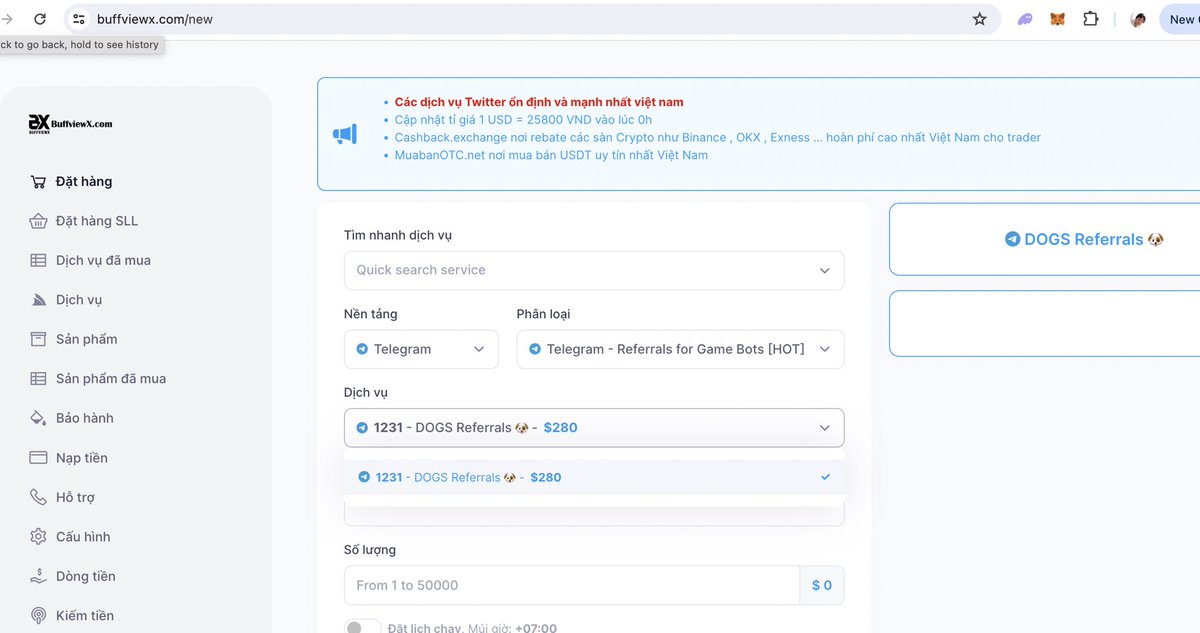Click the cart icon beside Đặt hàng
1200x633 pixels.
coord(38,182)
